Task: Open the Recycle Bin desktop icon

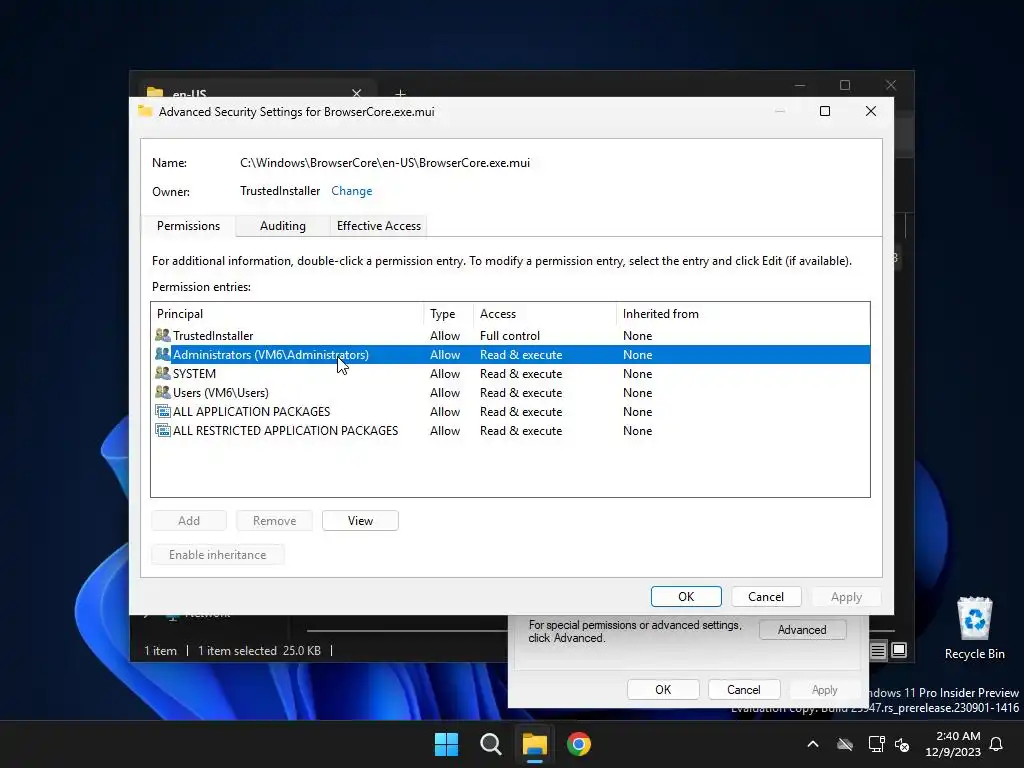Action: pyautogui.click(x=974, y=628)
